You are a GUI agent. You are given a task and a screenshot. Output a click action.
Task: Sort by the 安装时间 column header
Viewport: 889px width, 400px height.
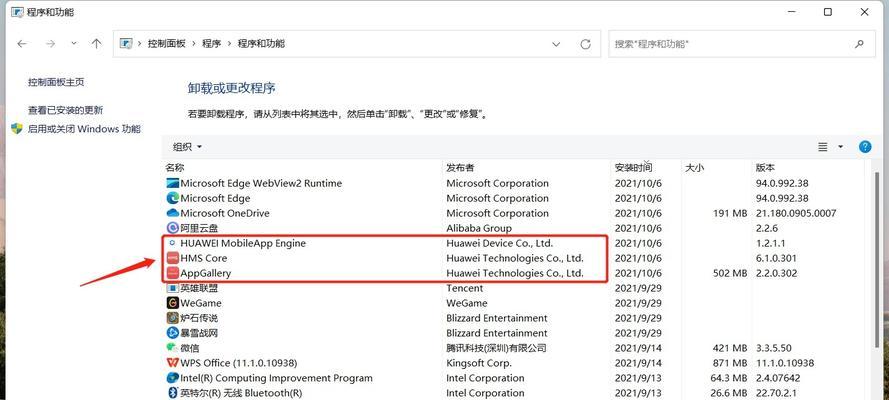click(633, 168)
